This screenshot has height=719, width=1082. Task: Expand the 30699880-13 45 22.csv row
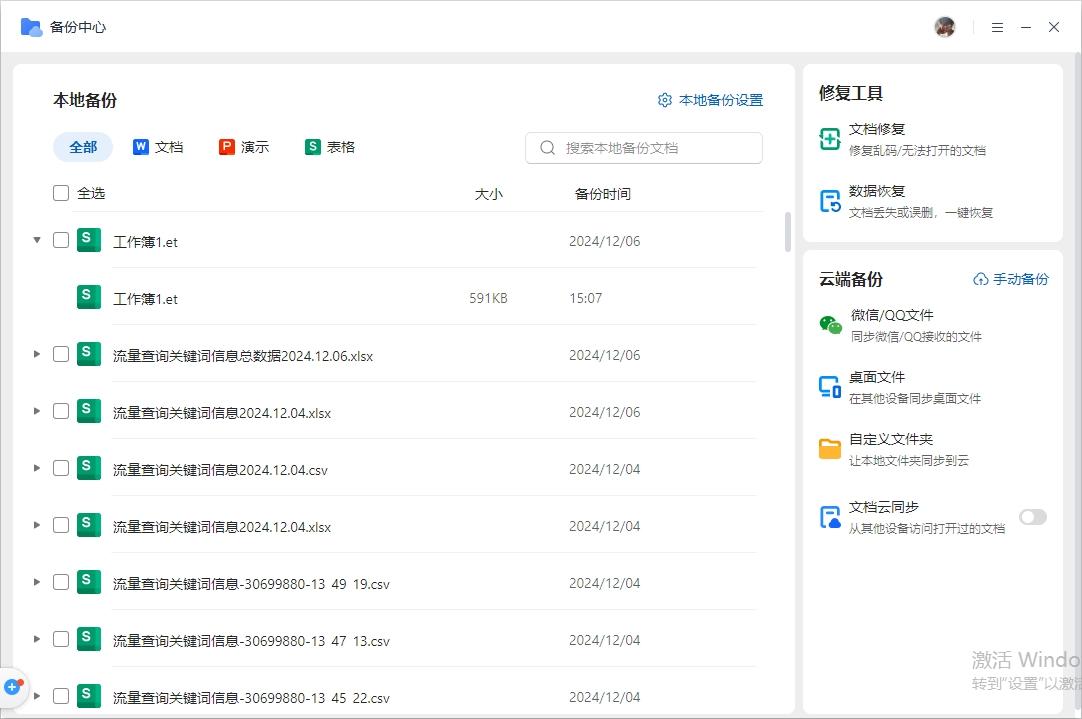tap(37, 696)
